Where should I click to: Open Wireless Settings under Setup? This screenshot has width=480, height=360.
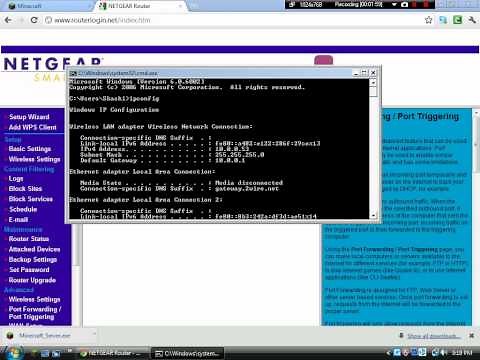[x=35, y=159]
